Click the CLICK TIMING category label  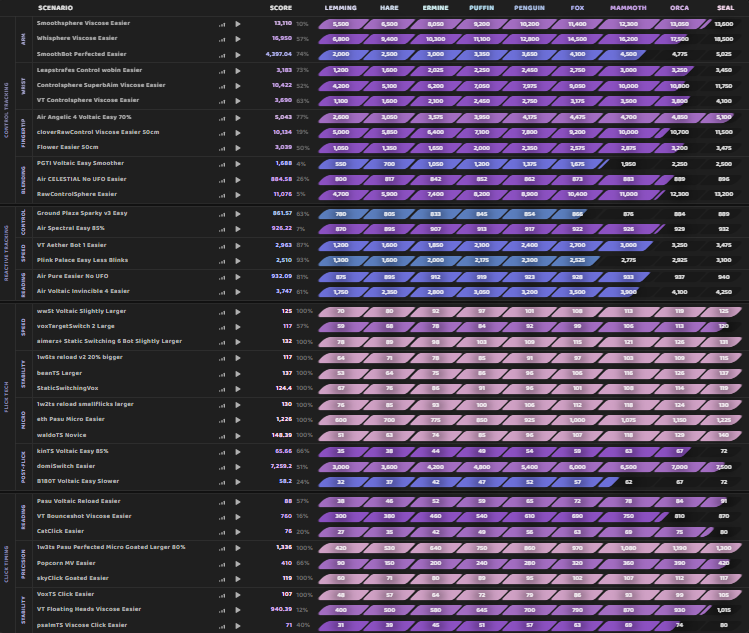coord(7,564)
